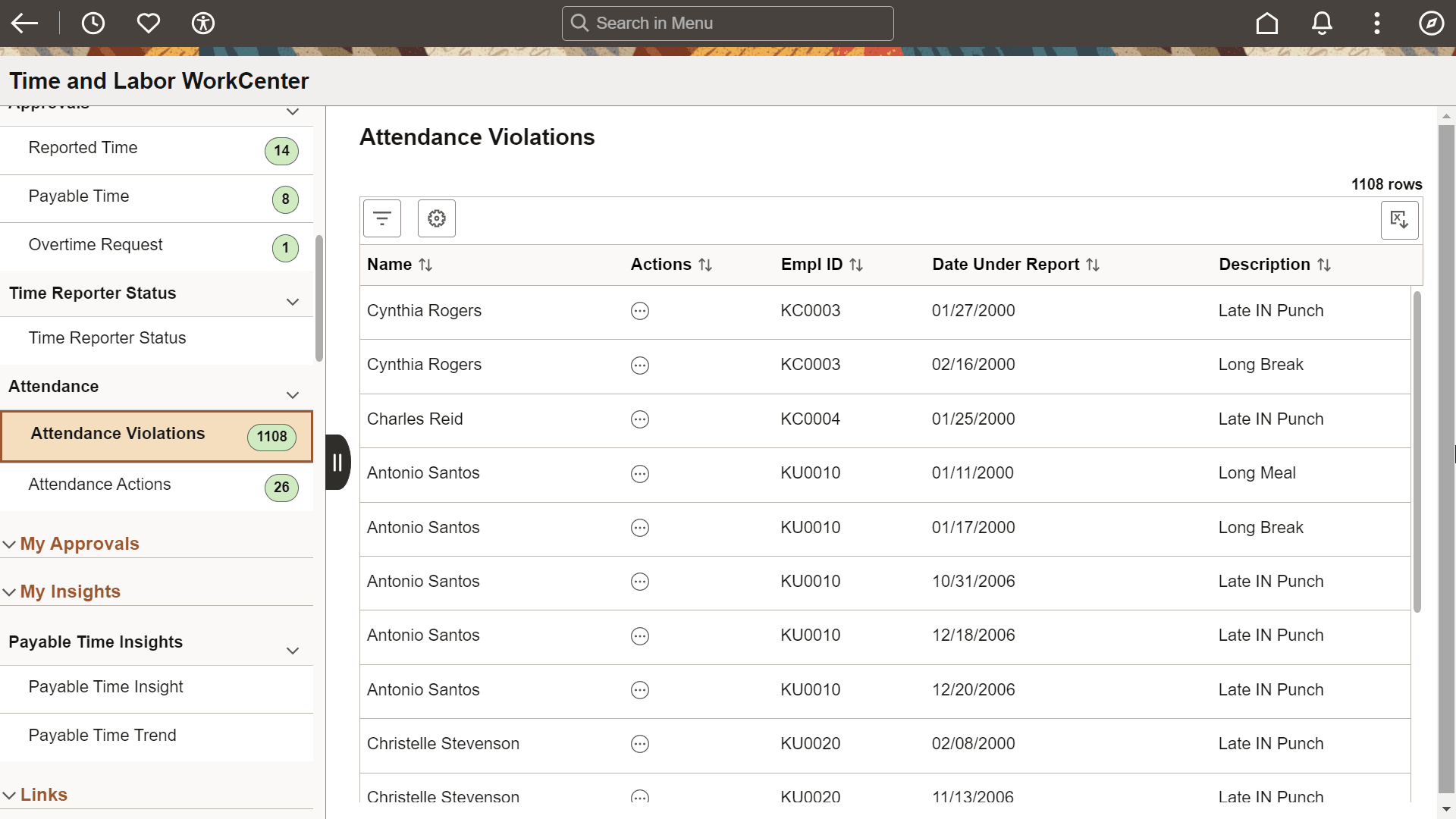Image resolution: width=1456 pixels, height=819 pixels.
Task: Click the download grid to Excel icon
Action: [x=1399, y=220]
